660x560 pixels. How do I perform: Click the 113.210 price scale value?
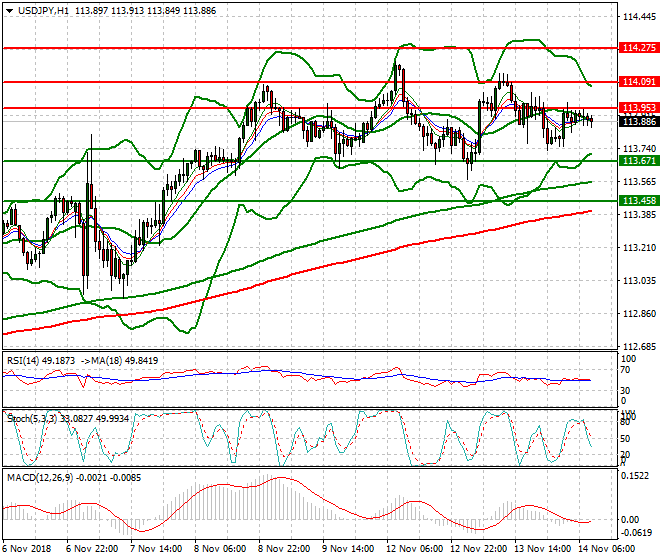coord(639,248)
